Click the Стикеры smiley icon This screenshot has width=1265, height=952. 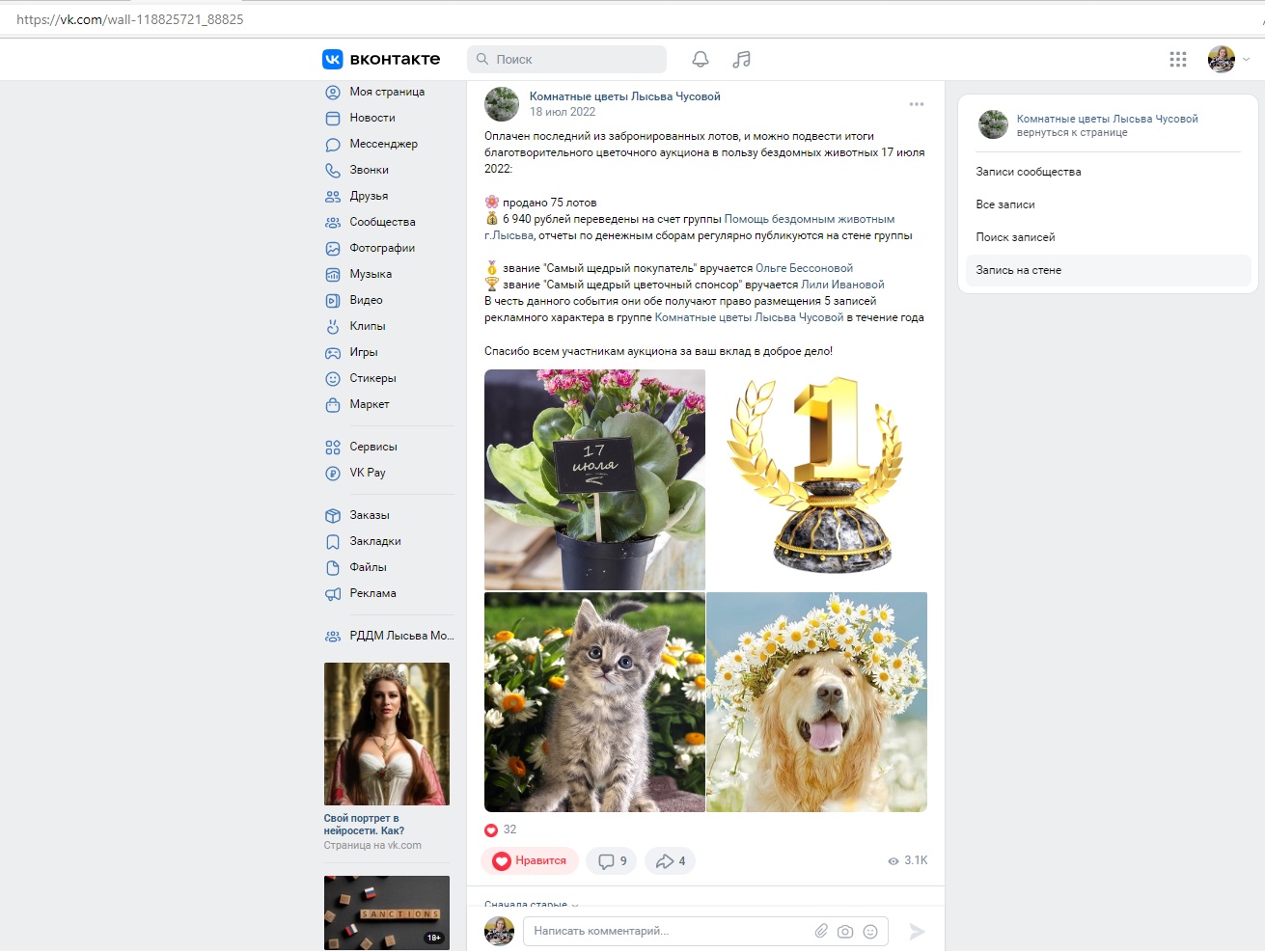point(333,378)
